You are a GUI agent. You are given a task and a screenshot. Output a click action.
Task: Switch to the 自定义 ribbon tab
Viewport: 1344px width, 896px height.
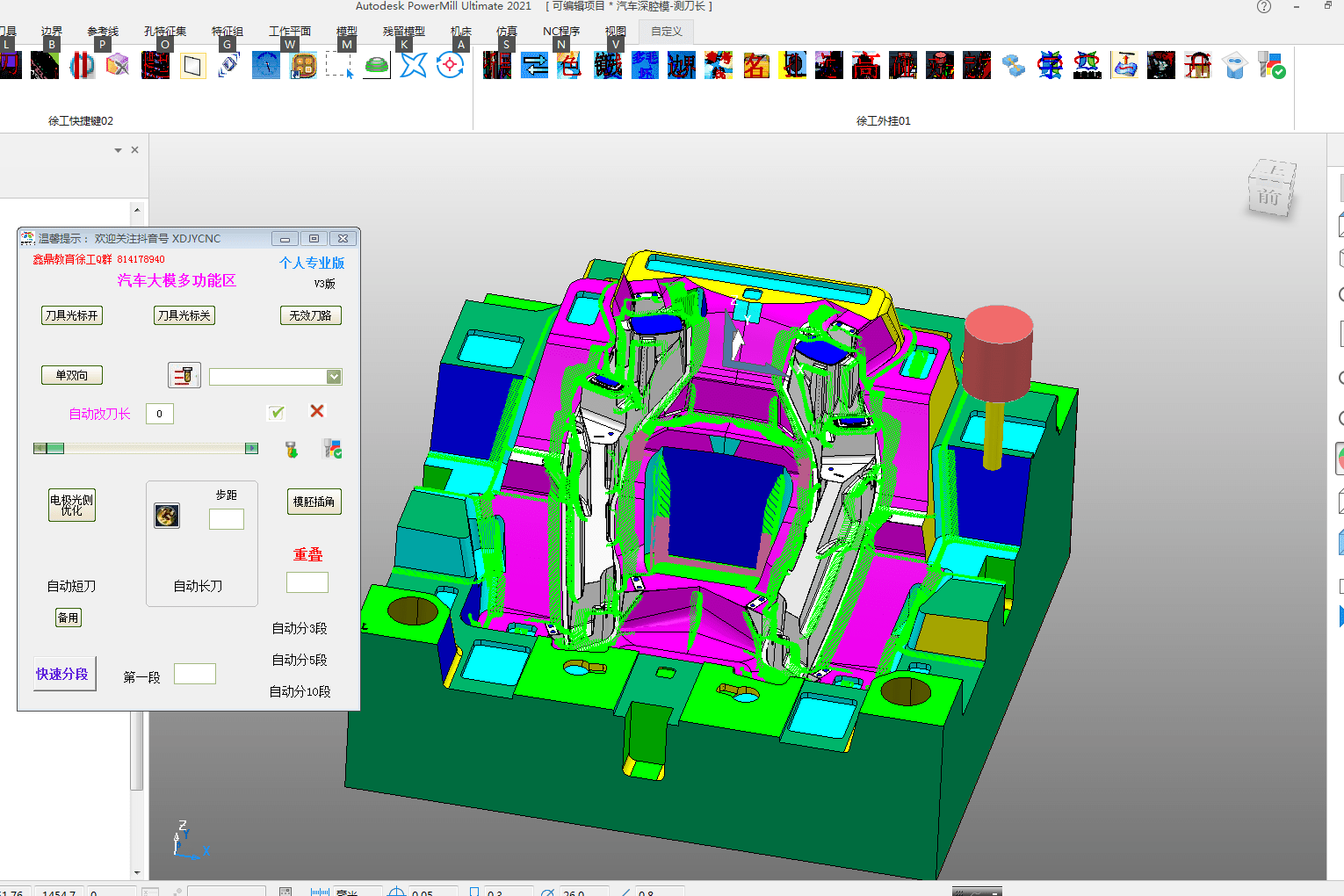pos(667,32)
